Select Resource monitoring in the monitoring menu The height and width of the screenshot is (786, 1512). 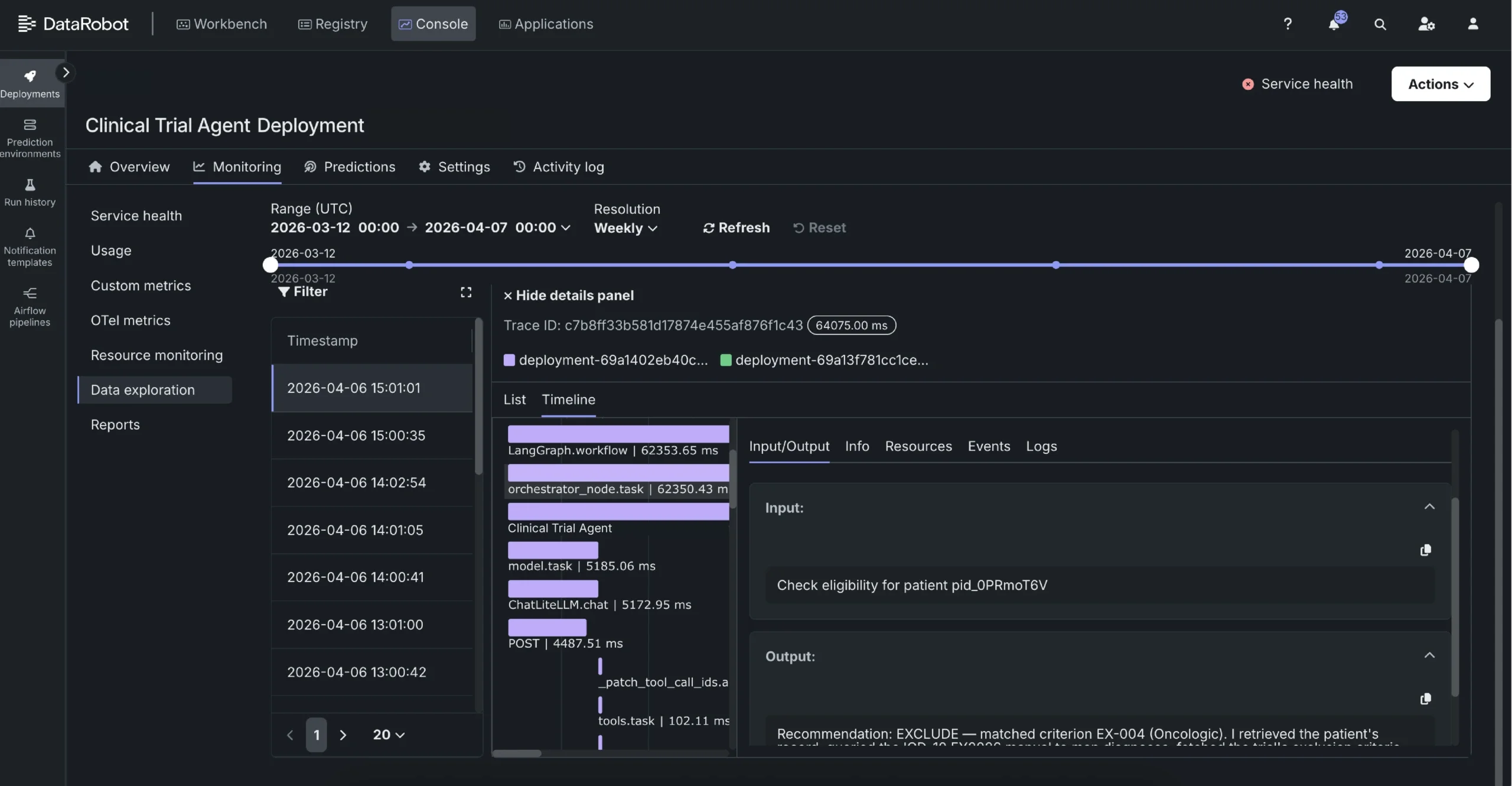tap(157, 355)
